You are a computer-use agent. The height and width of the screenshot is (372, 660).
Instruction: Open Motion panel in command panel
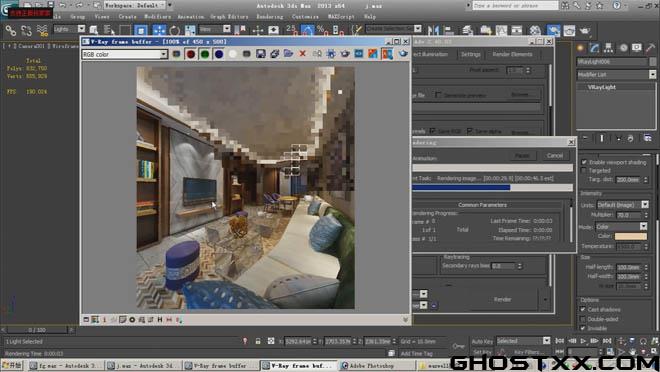tap(623, 48)
